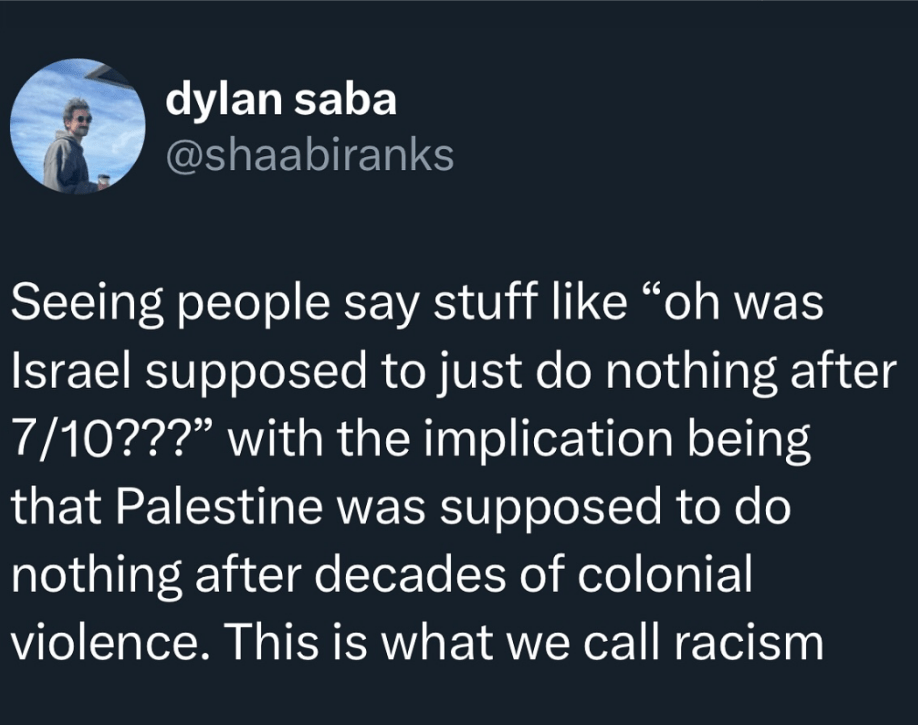Click the display name dylan saba
Viewport: 918px width, 725px height.
coord(281,100)
